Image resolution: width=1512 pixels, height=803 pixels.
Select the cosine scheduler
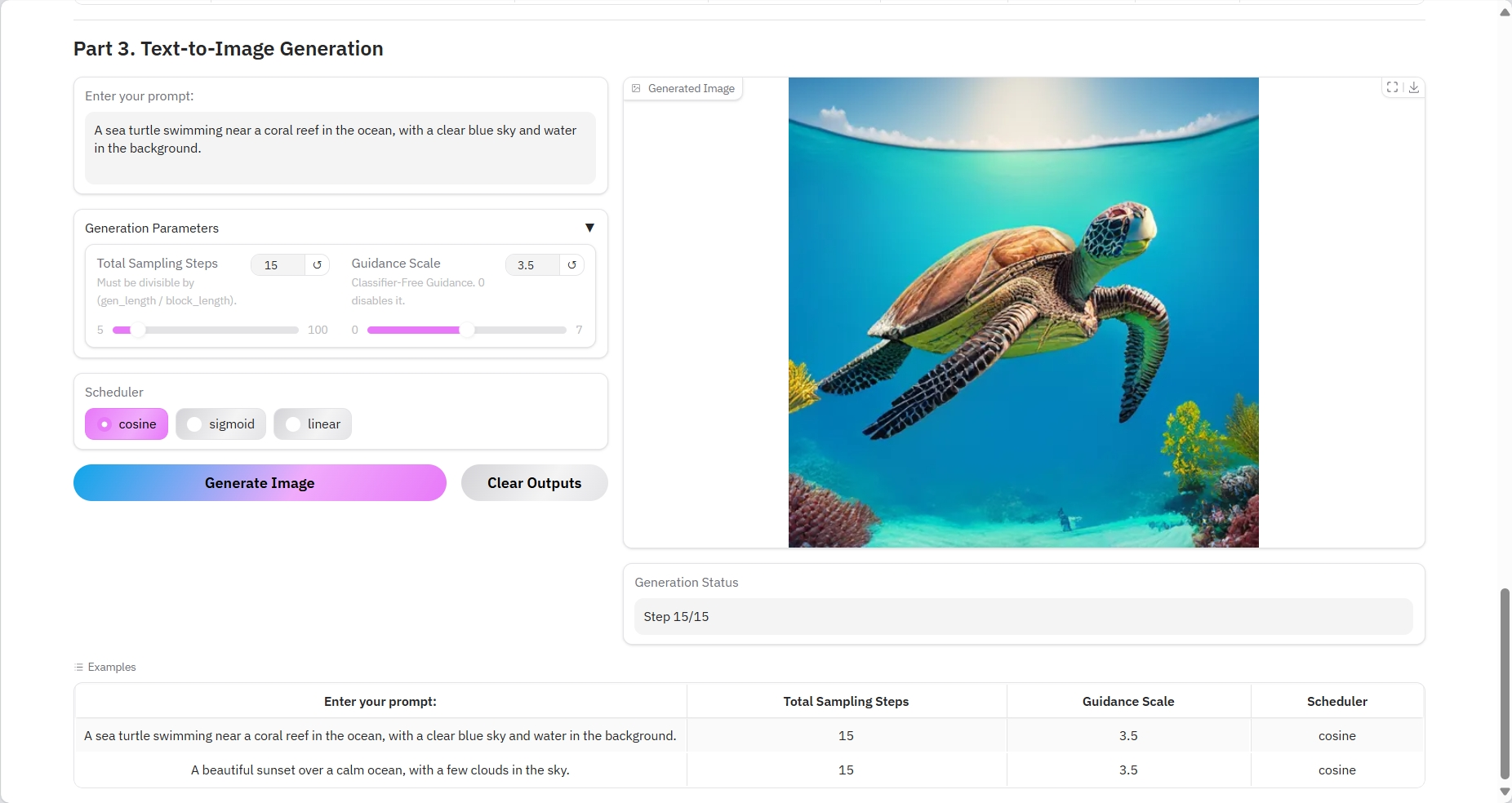(127, 424)
